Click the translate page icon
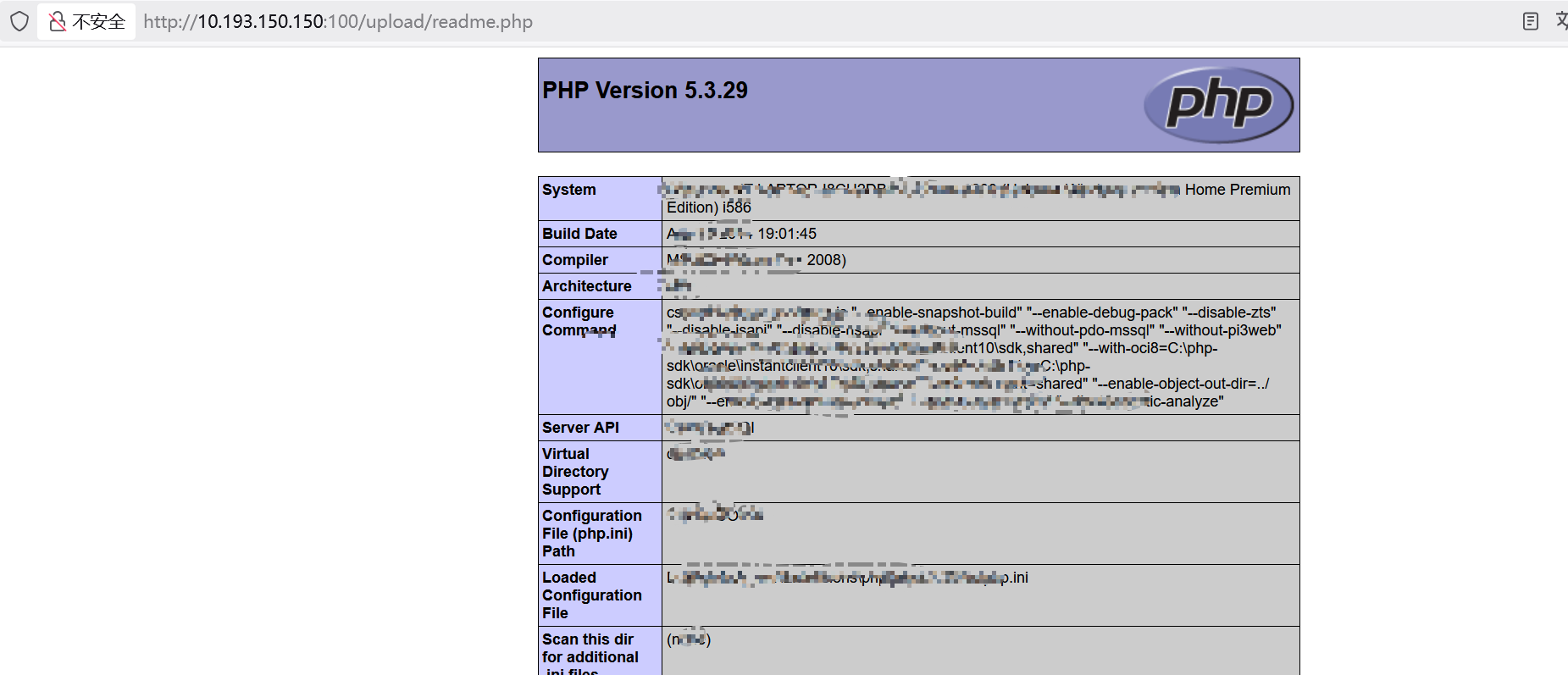The height and width of the screenshot is (675, 1568). point(1560,20)
